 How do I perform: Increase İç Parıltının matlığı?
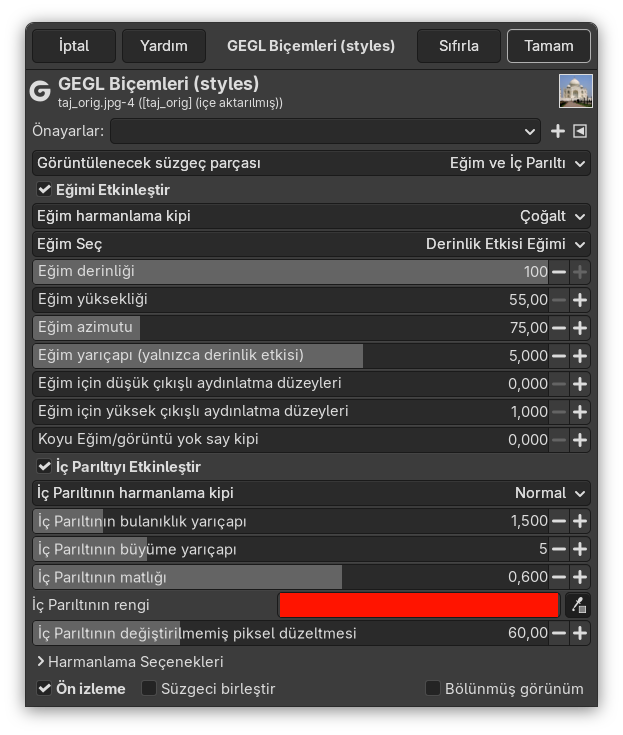(x=580, y=577)
